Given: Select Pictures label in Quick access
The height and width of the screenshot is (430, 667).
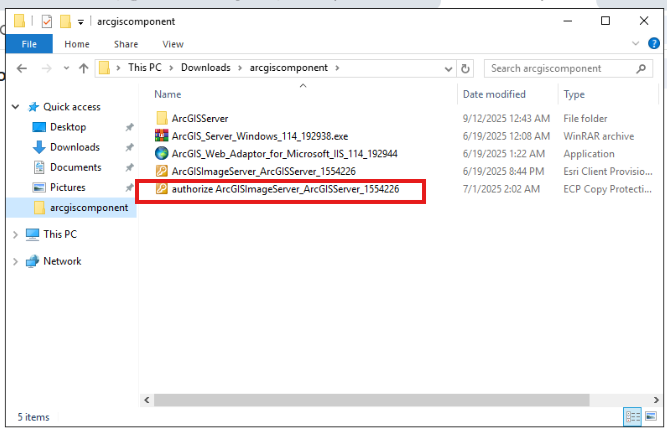Looking at the screenshot, I should (x=68, y=187).
